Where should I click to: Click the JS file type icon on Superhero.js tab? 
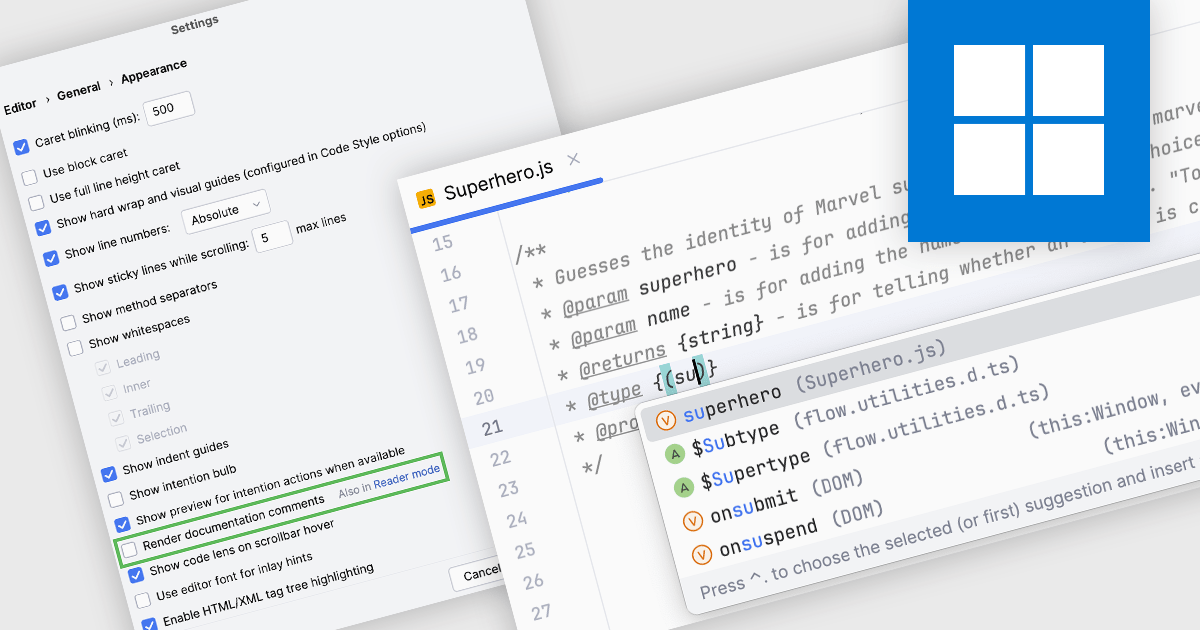[x=424, y=196]
